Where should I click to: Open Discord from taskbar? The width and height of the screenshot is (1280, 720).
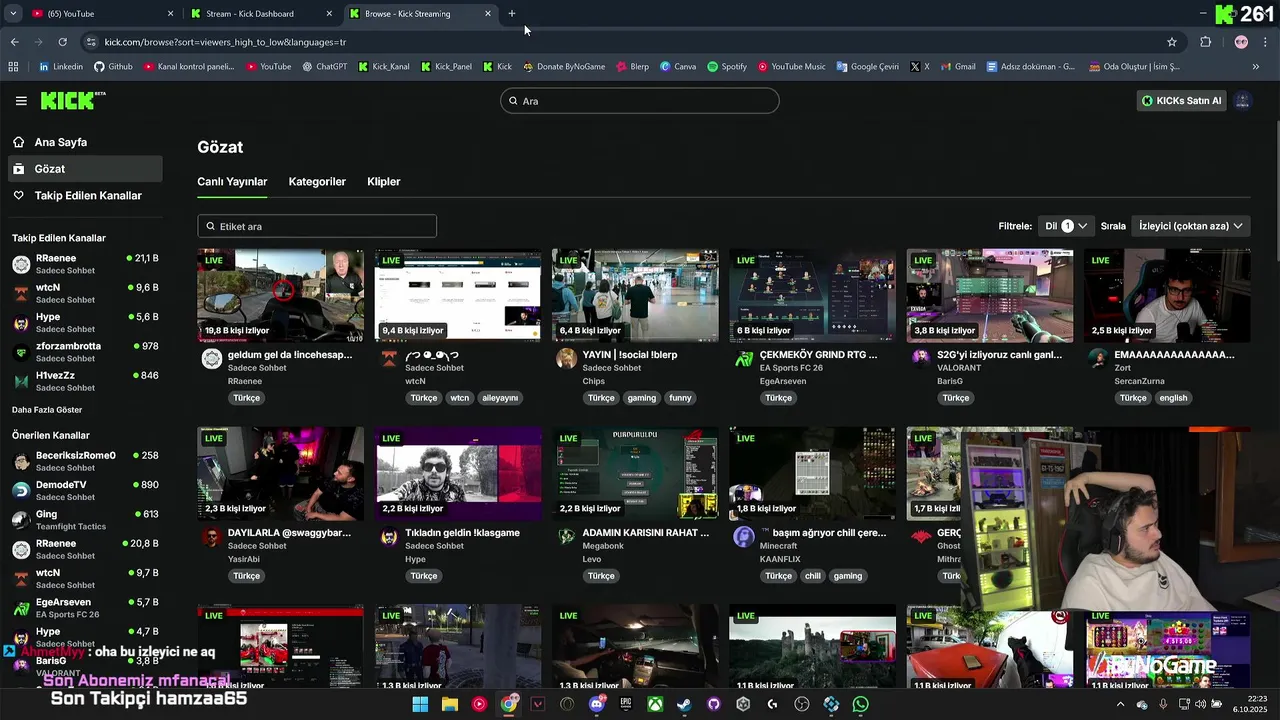click(x=597, y=704)
